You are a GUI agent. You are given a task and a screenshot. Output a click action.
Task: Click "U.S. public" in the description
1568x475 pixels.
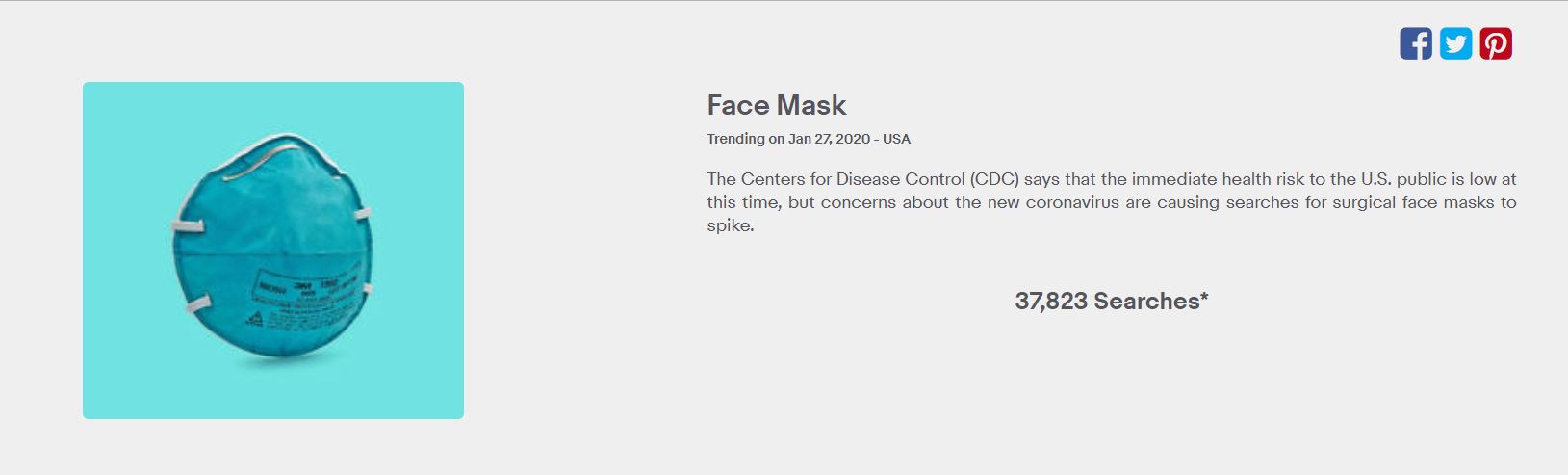(x=1412, y=179)
